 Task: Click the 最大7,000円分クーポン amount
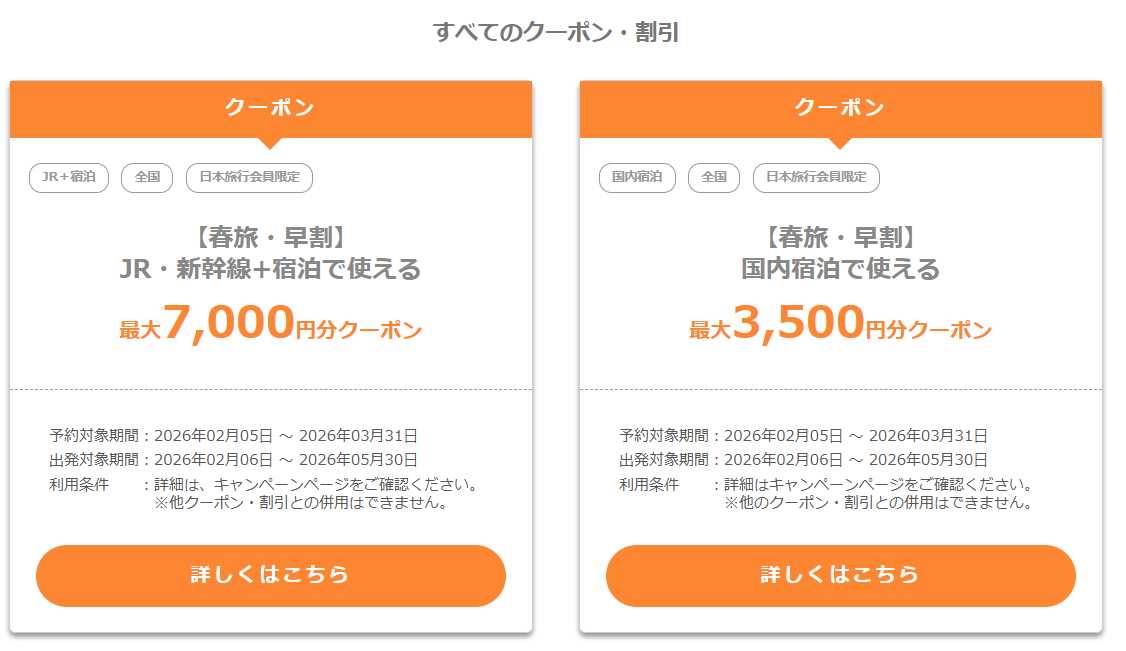click(270, 324)
